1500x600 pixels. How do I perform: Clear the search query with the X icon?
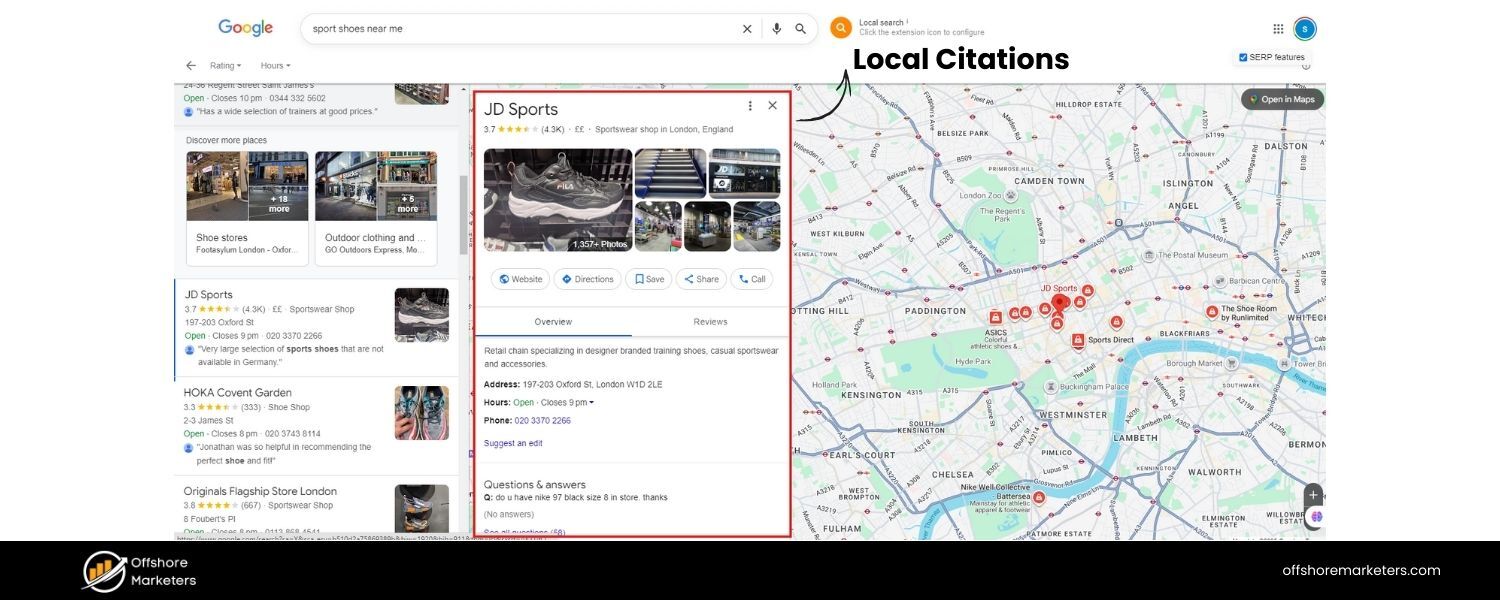point(746,28)
